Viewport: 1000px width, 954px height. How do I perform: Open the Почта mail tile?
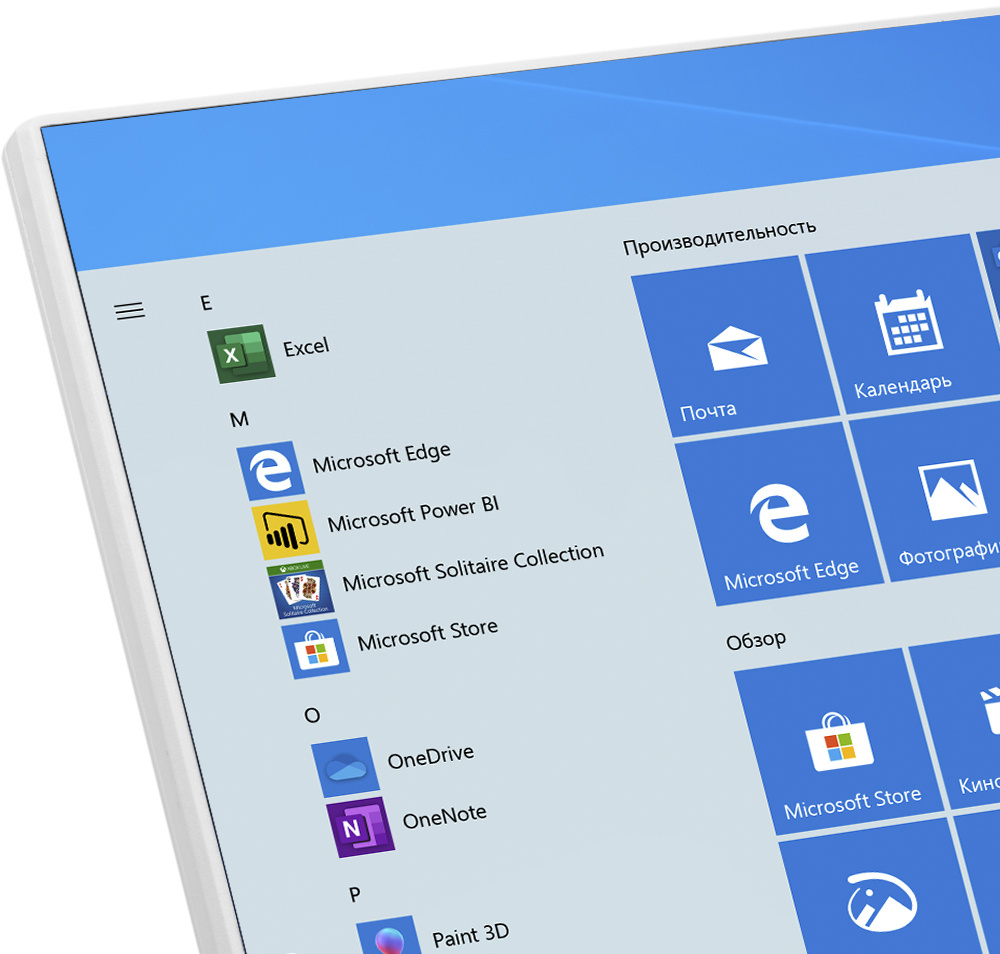pos(735,346)
